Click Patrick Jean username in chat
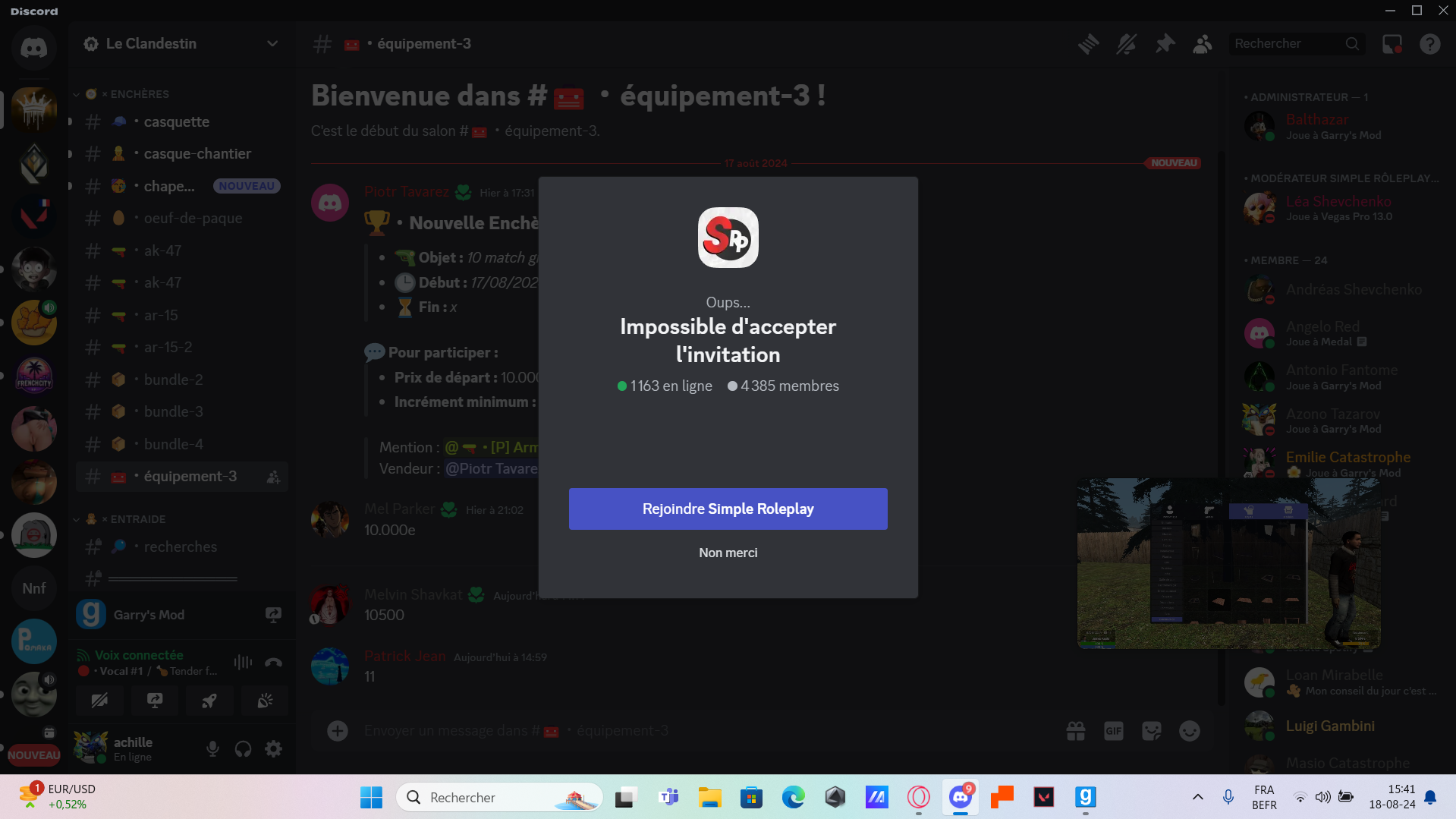The image size is (1456, 819). [404, 657]
